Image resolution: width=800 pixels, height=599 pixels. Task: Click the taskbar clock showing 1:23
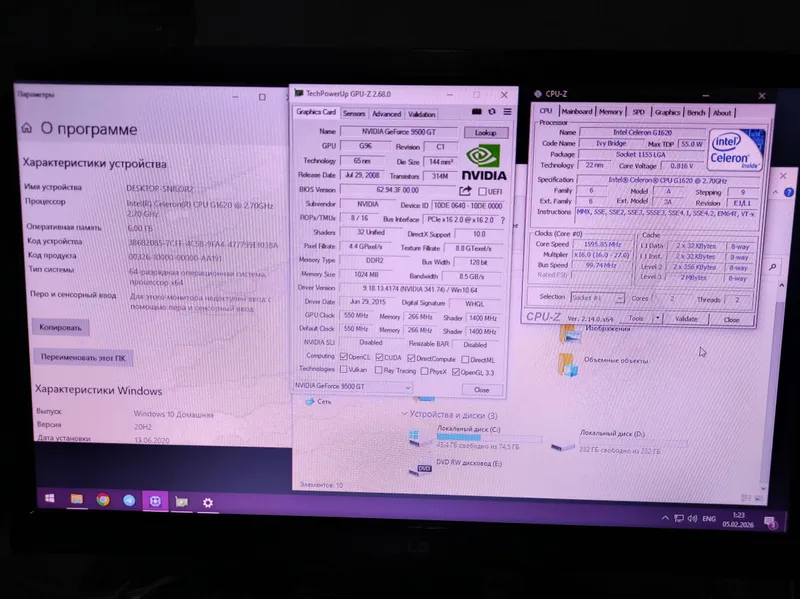pyautogui.click(x=738, y=520)
